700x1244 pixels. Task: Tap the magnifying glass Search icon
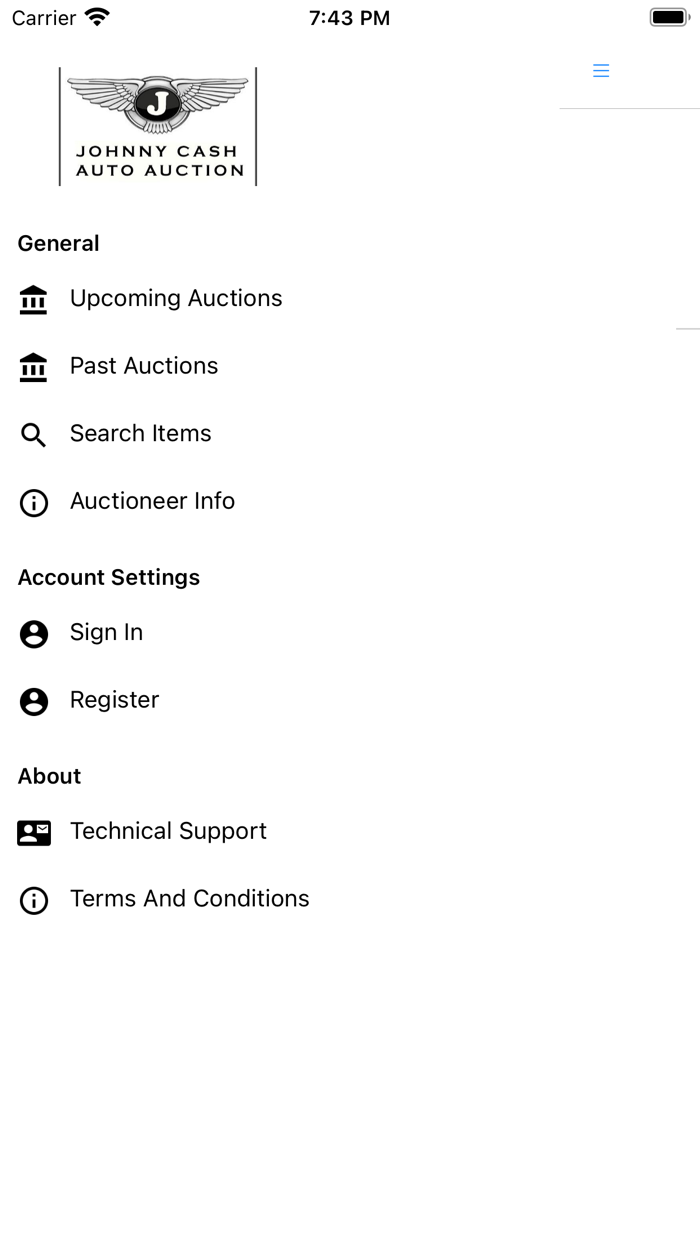pyautogui.click(x=33, y=434)
